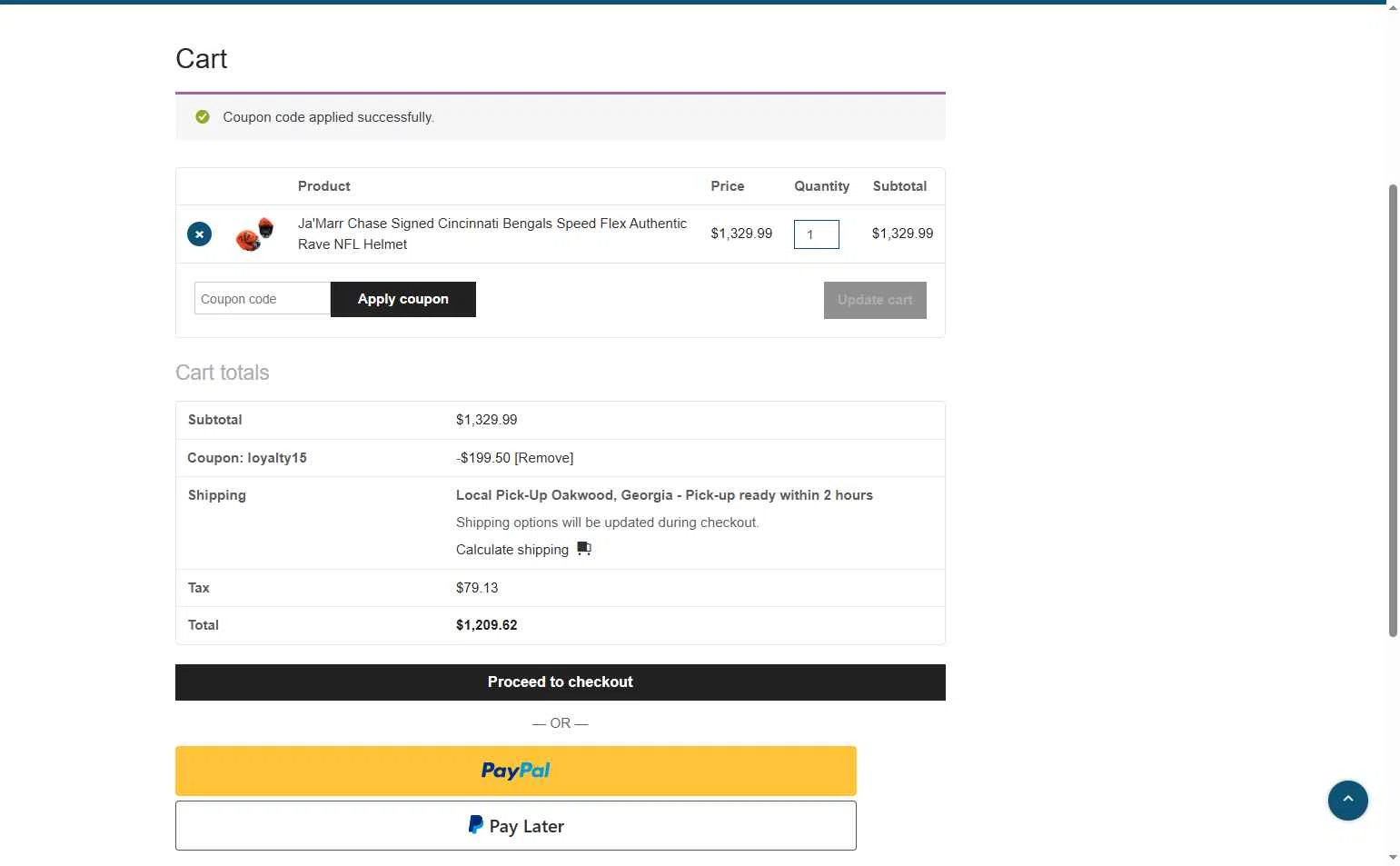Focus the quantity field showing 1

coord(816,234)
